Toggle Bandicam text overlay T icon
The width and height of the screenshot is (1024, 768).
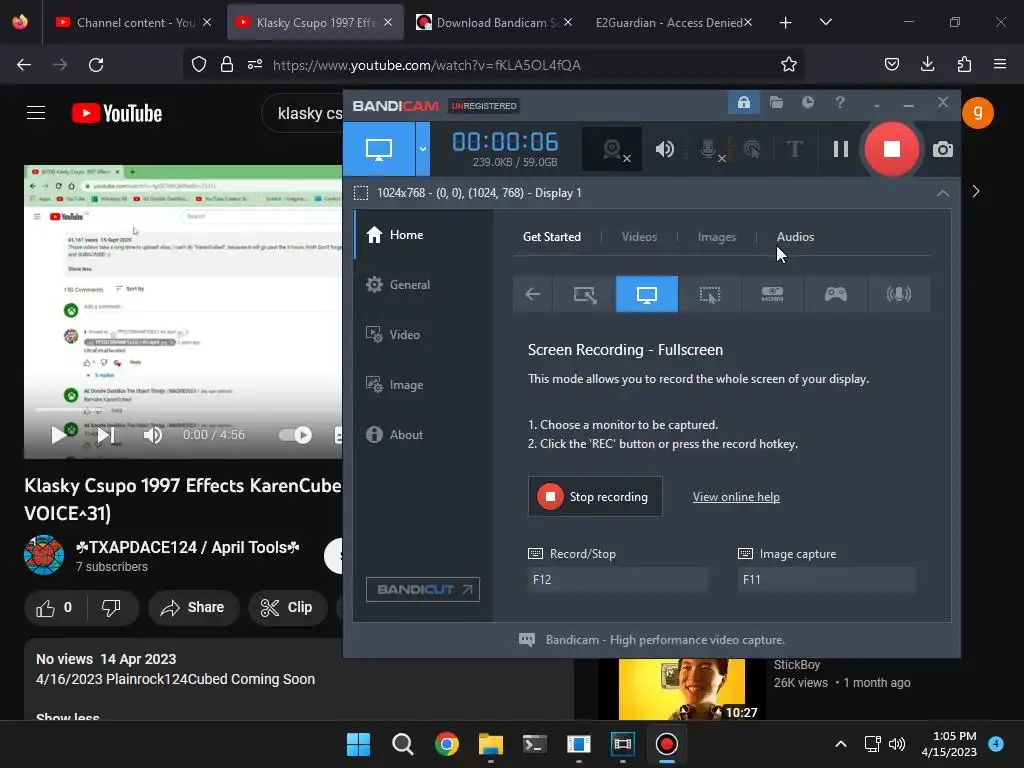click(x=794, y=149)
